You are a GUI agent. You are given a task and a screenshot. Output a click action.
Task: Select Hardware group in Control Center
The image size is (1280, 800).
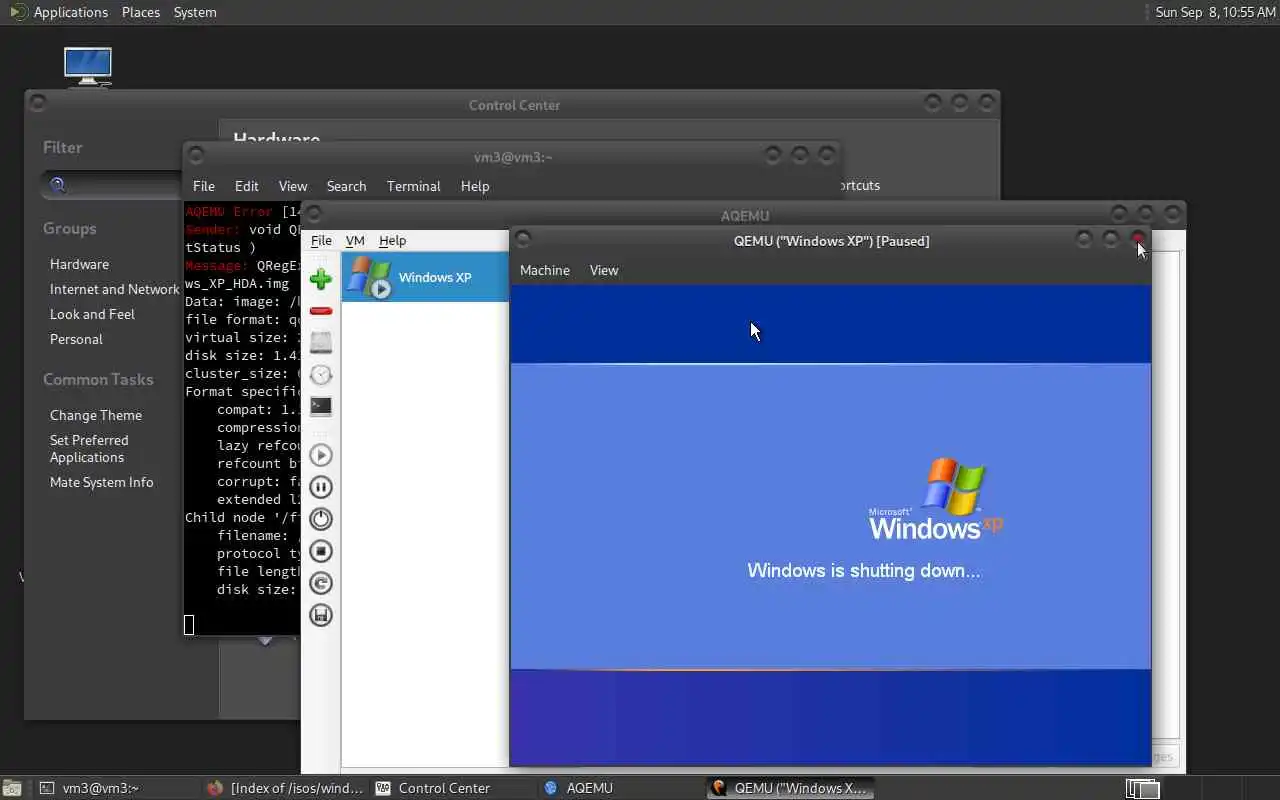tap(80, 264)
